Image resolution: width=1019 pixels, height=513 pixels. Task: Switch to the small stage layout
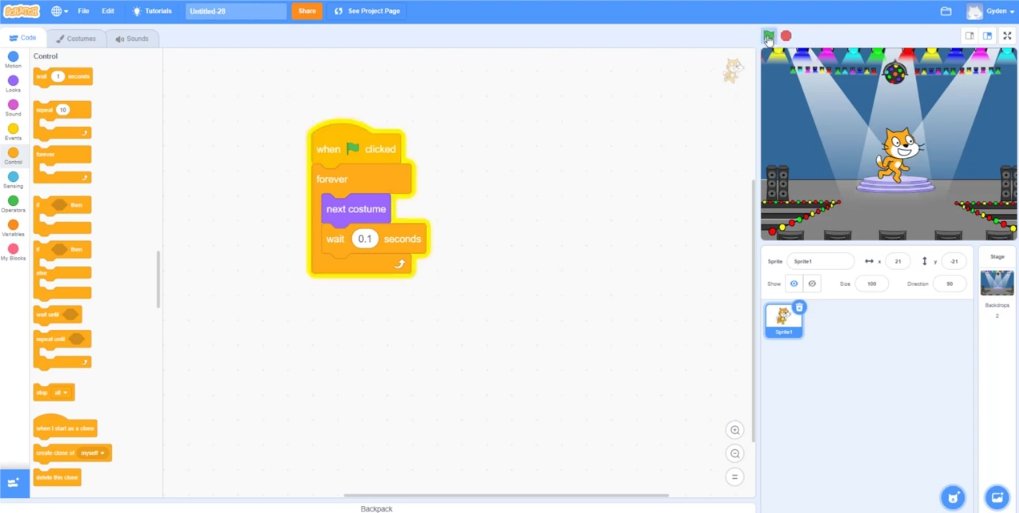969,36
